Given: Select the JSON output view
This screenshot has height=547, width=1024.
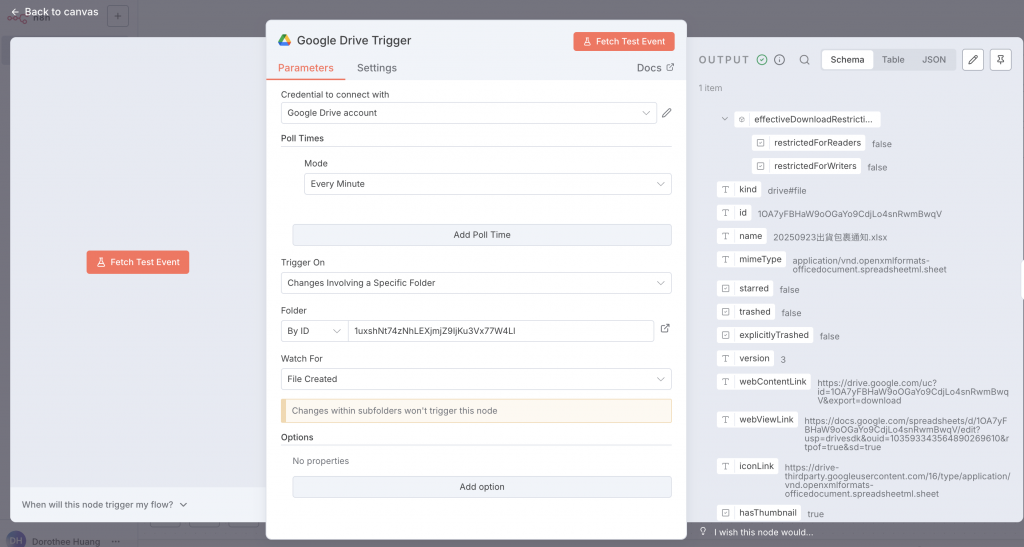Looking at the screenshot, I should [934, 59].
